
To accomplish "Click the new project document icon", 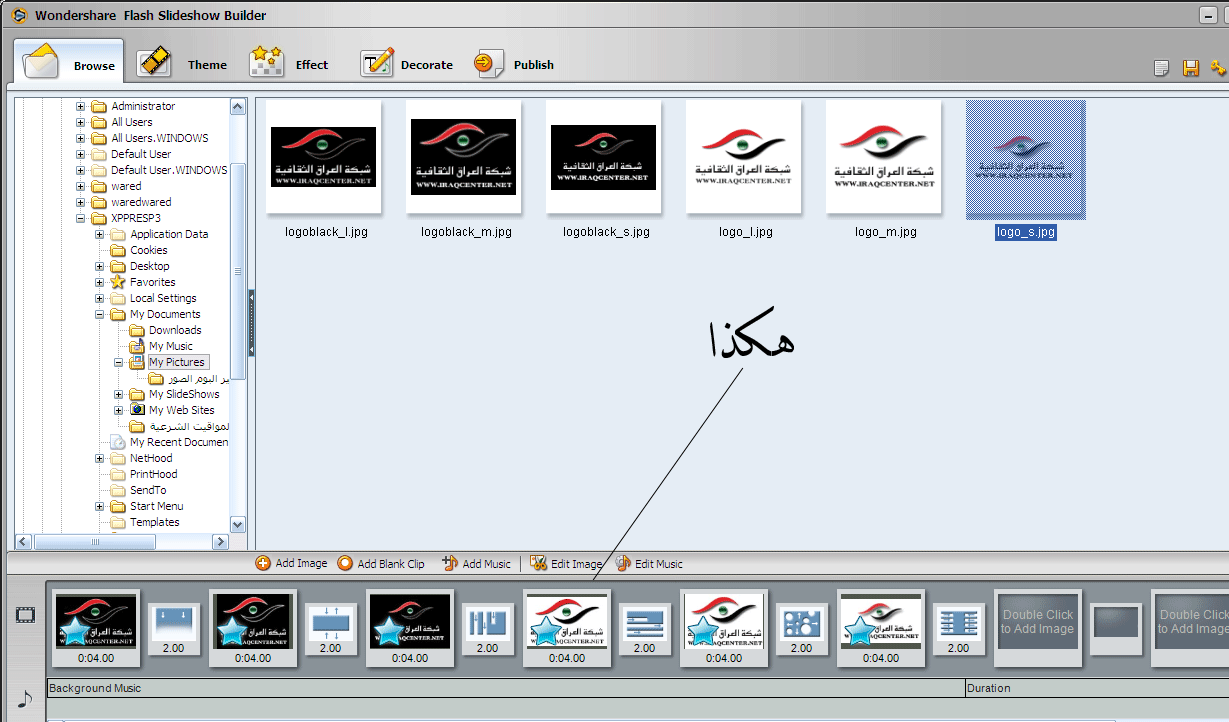I will pos(1161,68).
